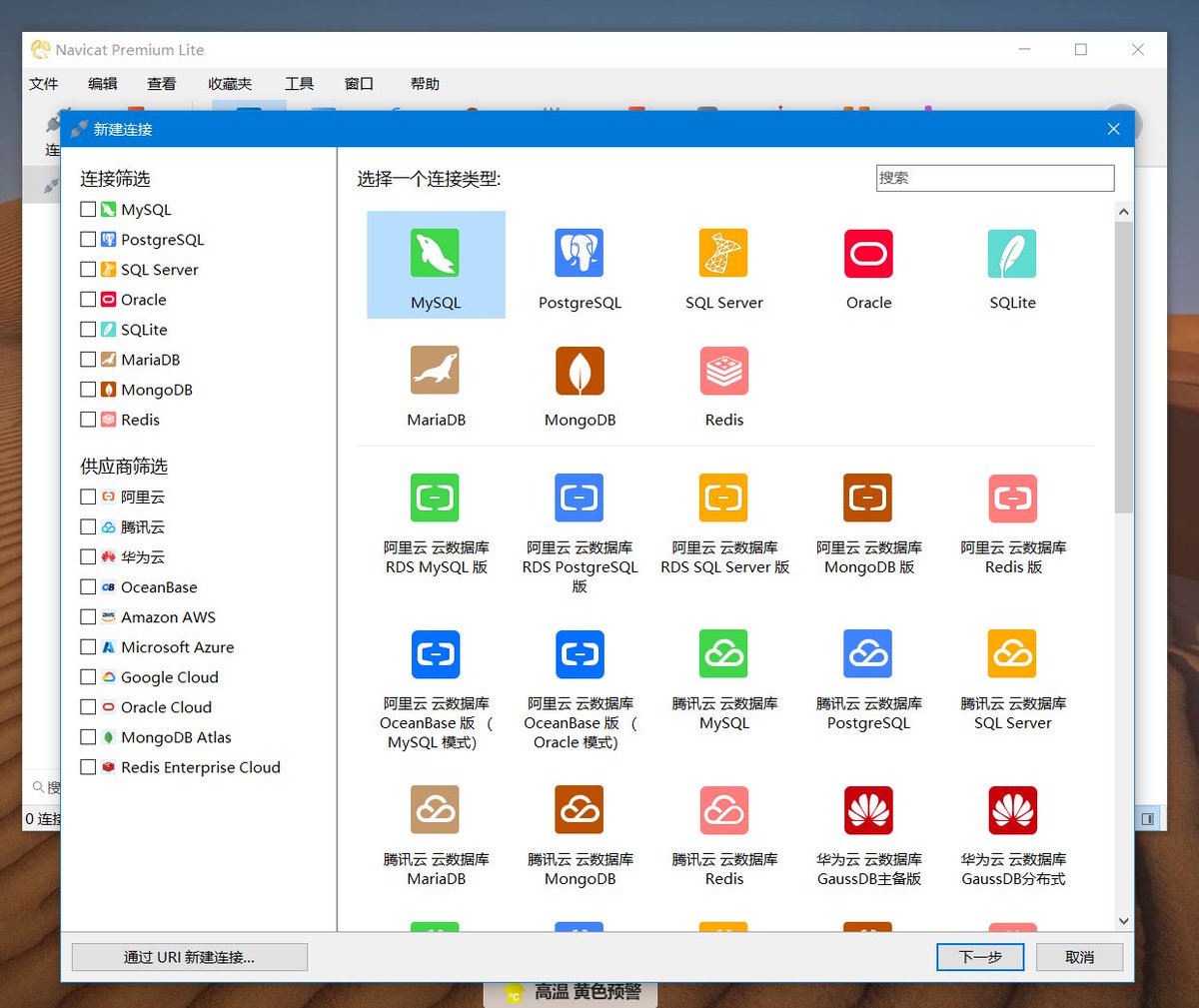Pick 腾讯云 云数据库 MariaDB icon
1199x1008 pixels.
(x=436, y=810)
